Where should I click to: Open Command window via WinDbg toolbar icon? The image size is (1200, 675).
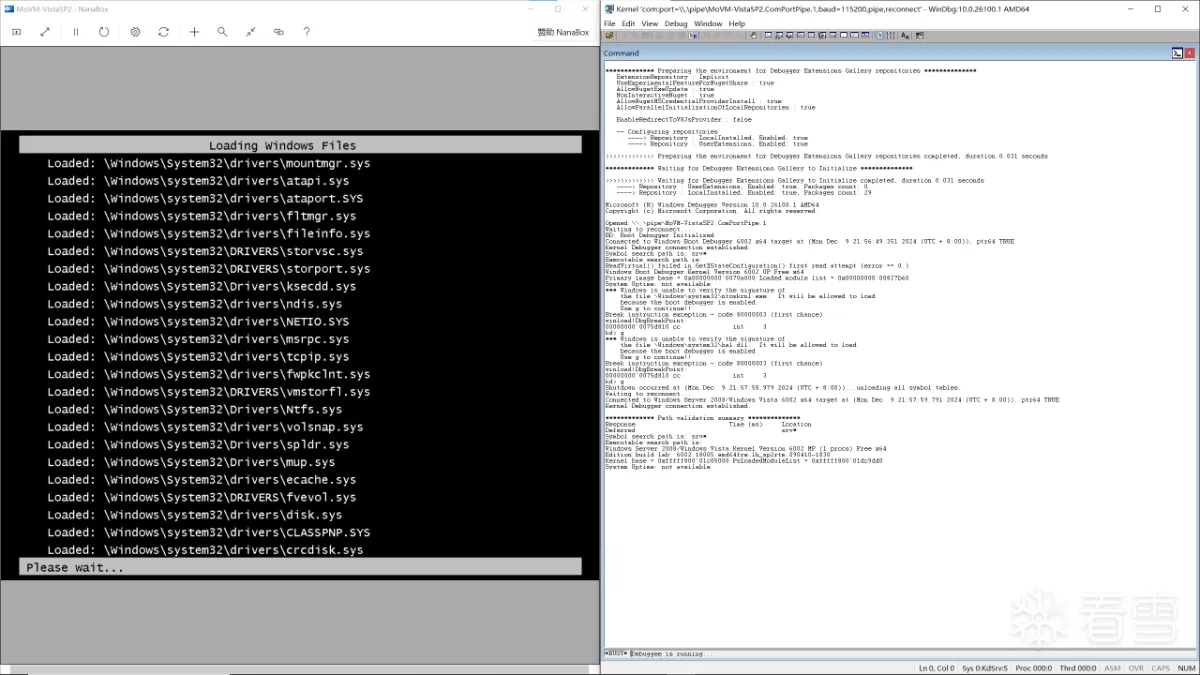coord(769,35)
